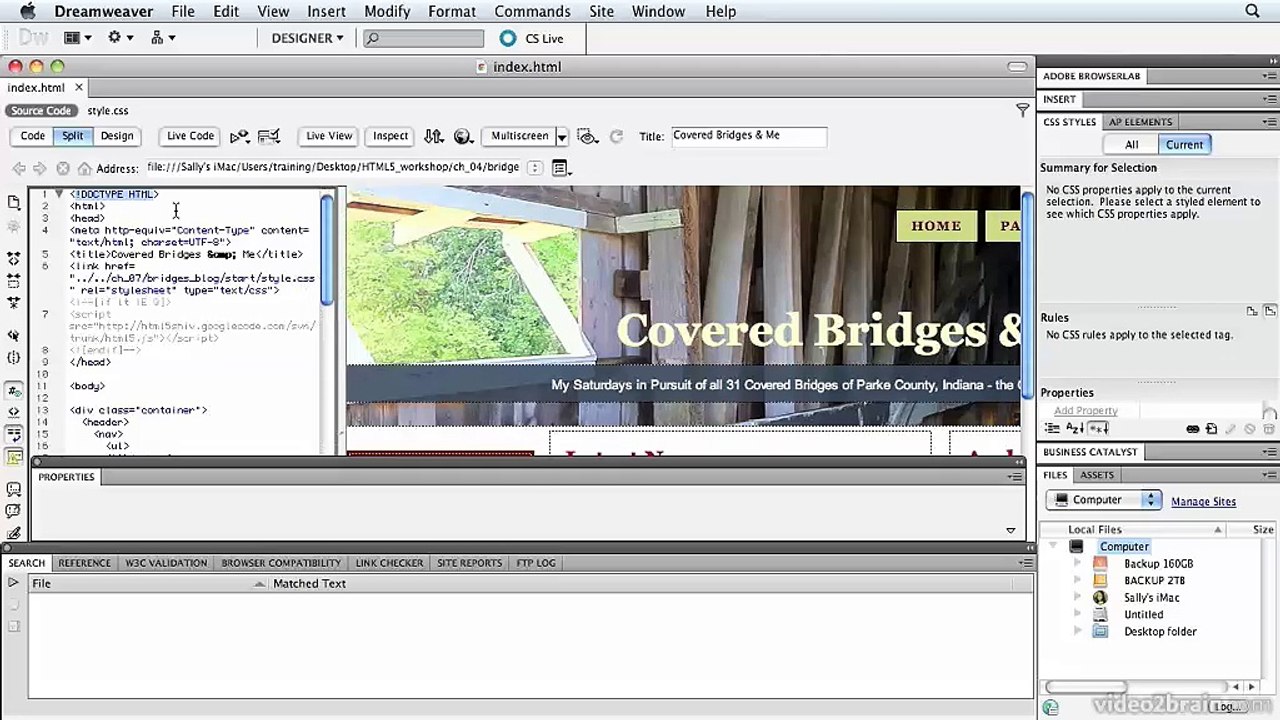
Task: Toggle Live Code mode
Action: [x=190, y=136]
